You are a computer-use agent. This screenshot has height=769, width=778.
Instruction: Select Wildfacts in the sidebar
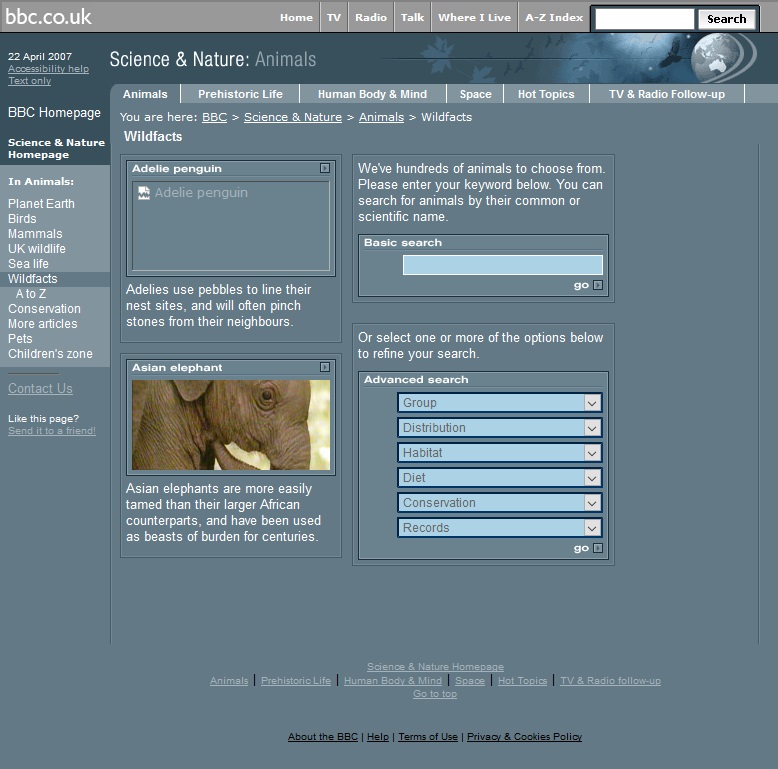(x=32, y=279)
